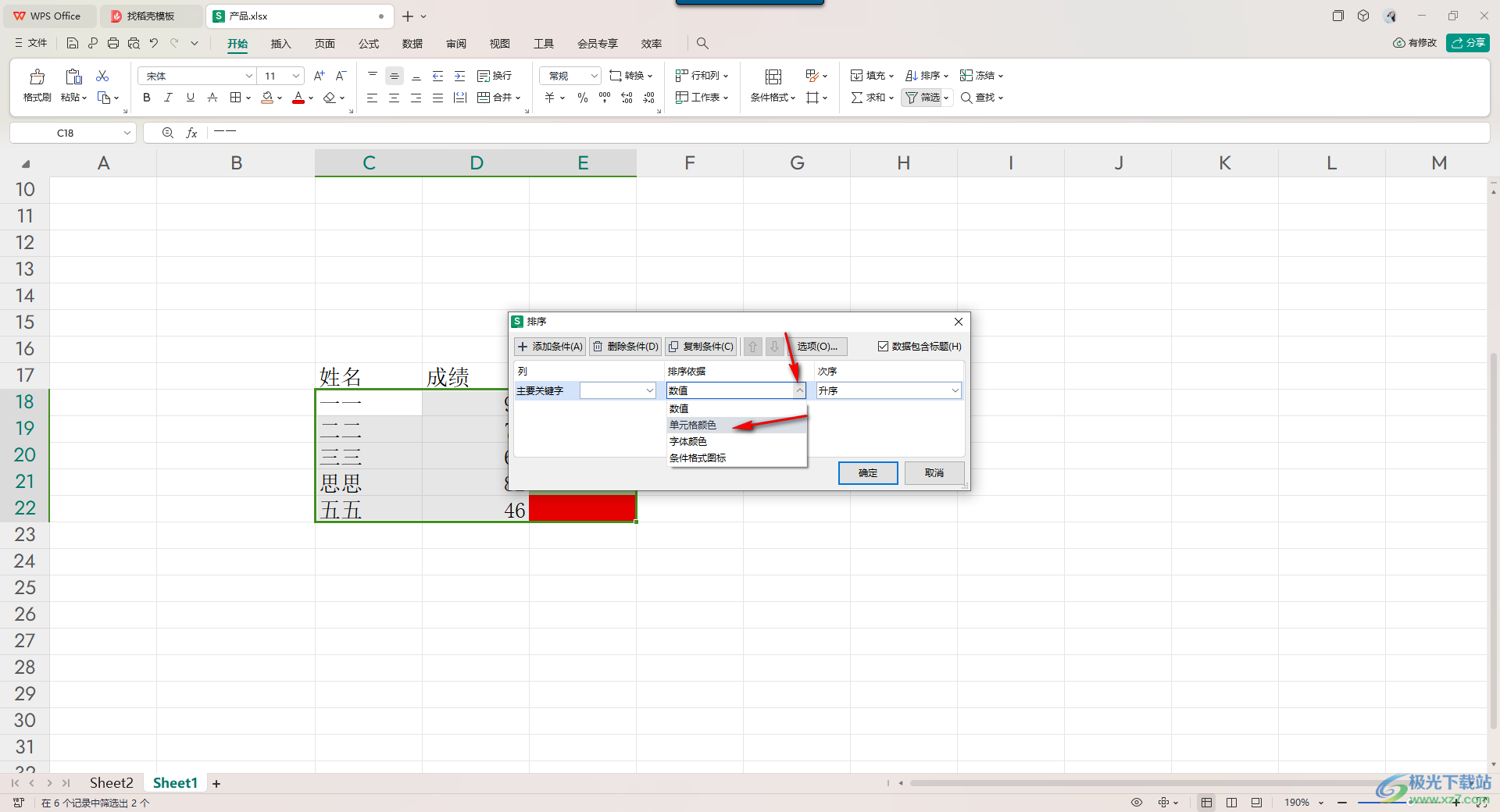Click the cell borders icon
This screenshot has width=1500, height=812.
(x=235, y=98)
